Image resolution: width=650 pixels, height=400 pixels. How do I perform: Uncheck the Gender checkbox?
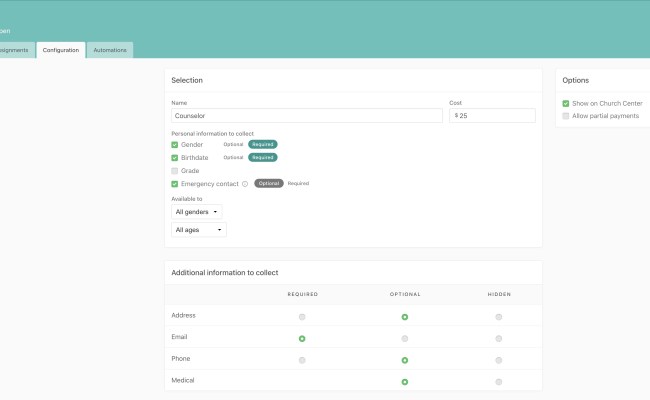[x=175, y=145]
